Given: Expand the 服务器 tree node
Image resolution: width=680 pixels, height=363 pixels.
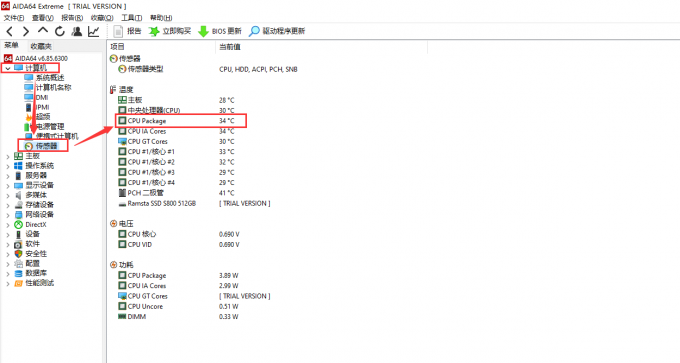Looking at the screenshot, I should pos(8,176).
